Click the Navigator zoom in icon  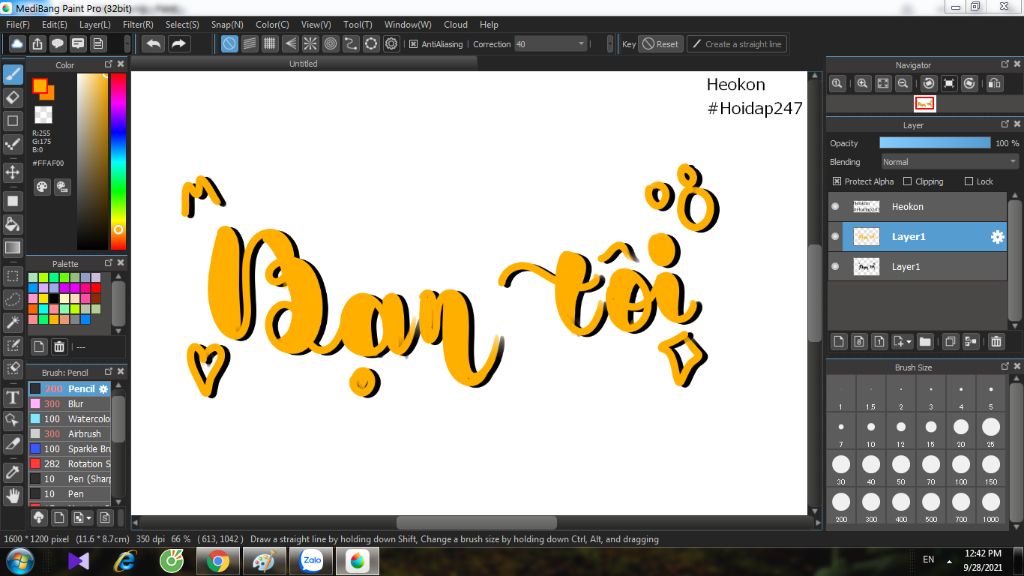pyautogui.click(x=863, y=84)
